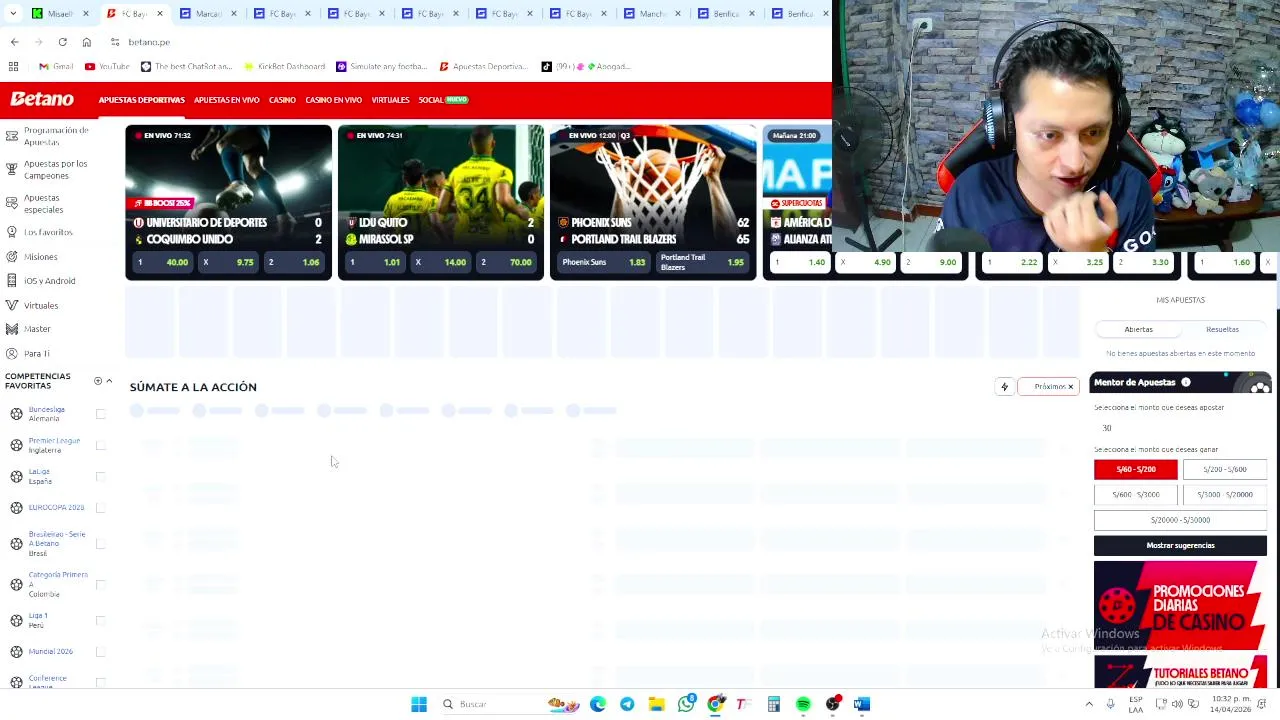Viewport: 1280px width, 720px height.
Task: Open File Explorer in the taskbar
Action: [656, 704]
